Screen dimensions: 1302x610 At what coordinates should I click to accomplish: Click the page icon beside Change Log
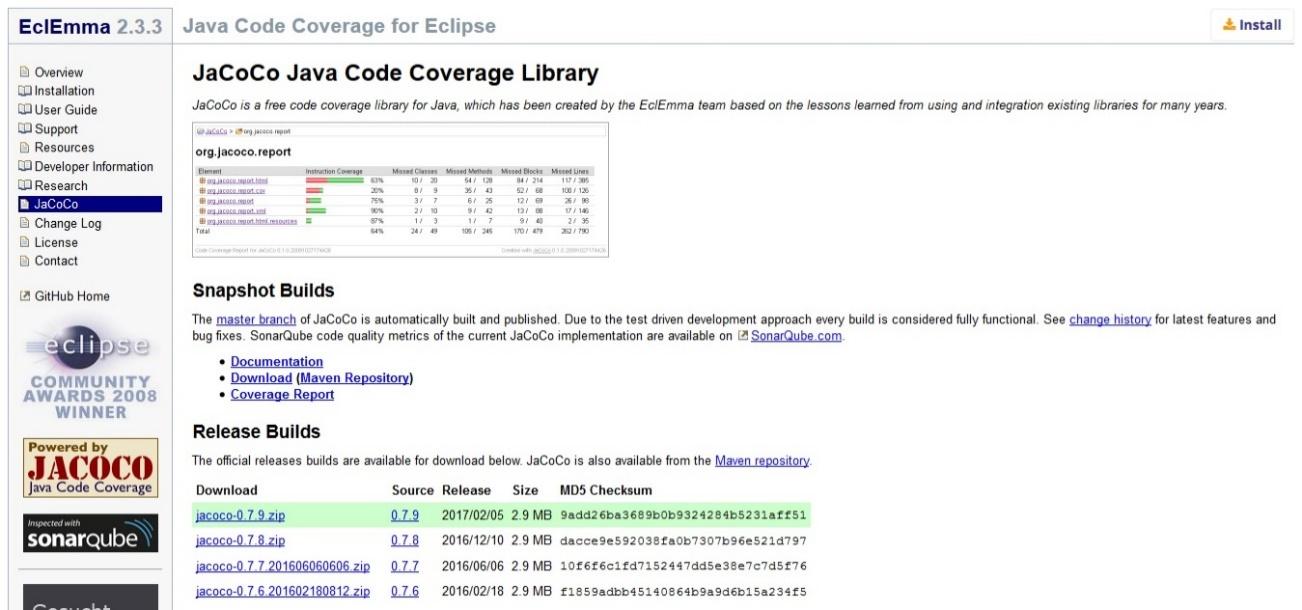pyautogui.click(x=25, y=224)
